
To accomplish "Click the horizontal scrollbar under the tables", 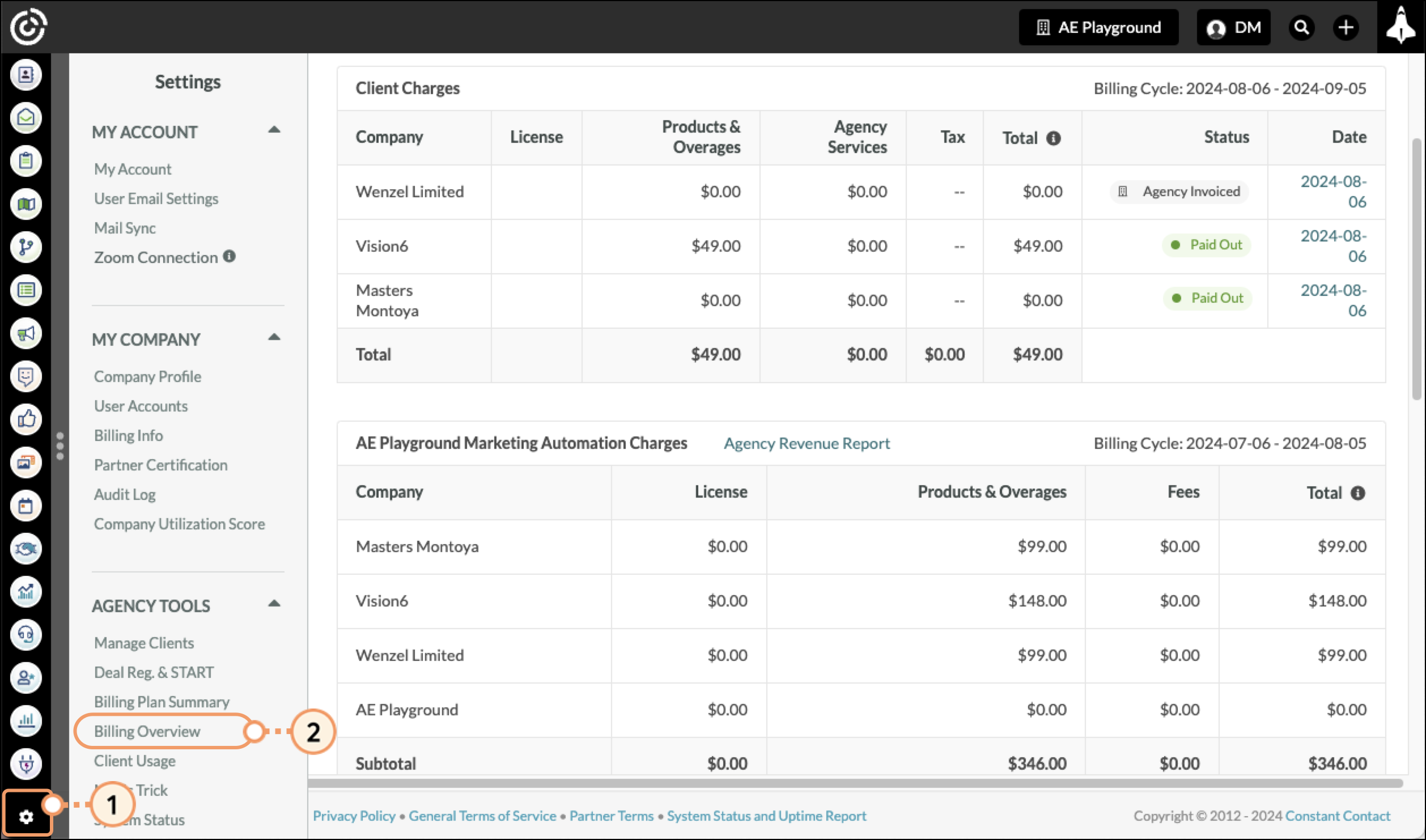I will point(855,783).
